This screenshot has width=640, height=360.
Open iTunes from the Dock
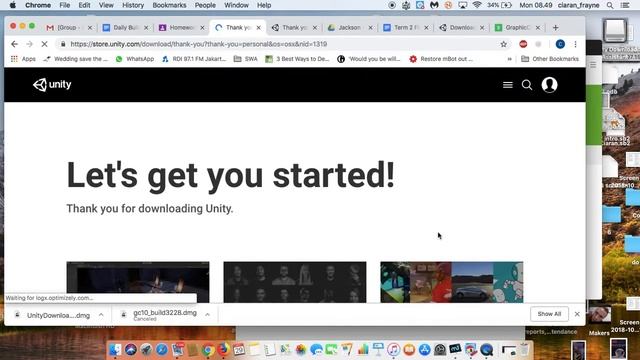click(x=393, y=350)
